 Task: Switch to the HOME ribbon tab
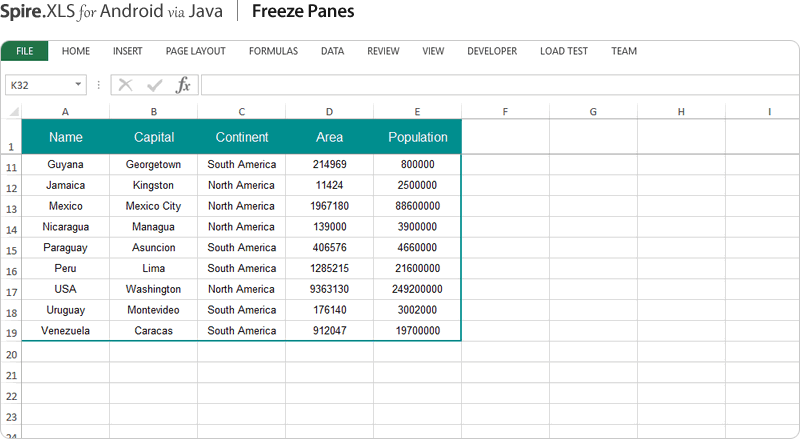pos(76,51)
